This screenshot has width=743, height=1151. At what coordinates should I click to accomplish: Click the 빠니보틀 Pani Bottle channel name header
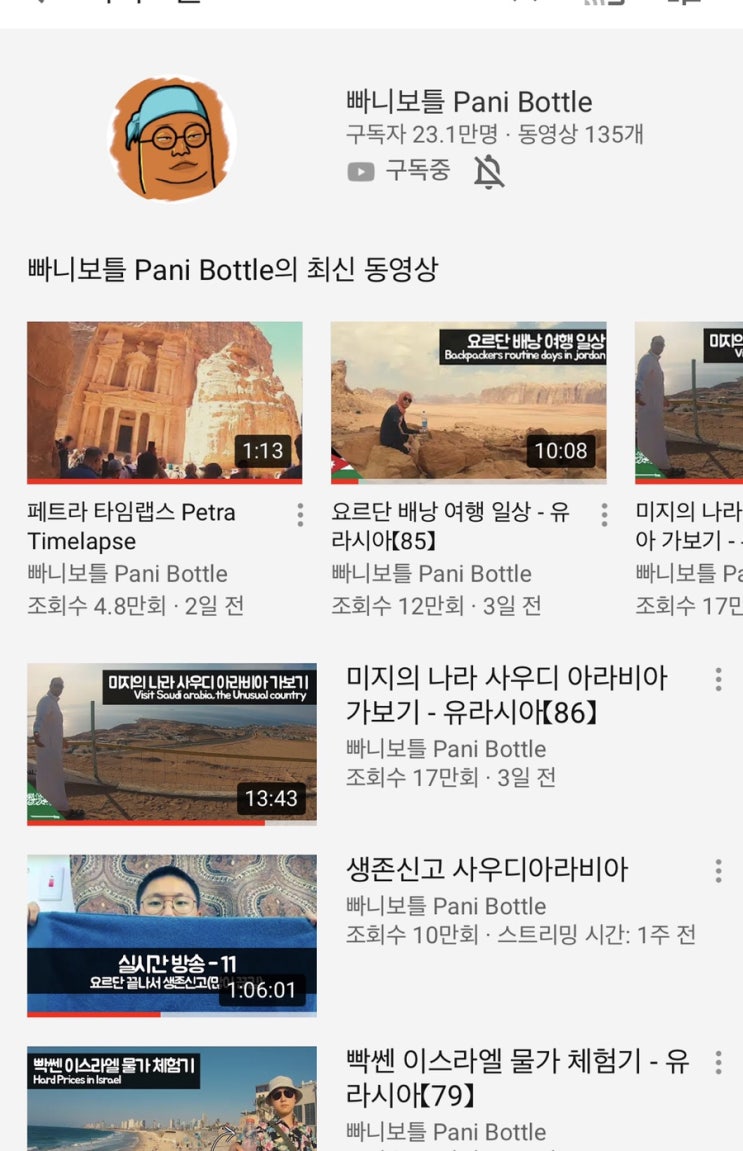[469, 102]
